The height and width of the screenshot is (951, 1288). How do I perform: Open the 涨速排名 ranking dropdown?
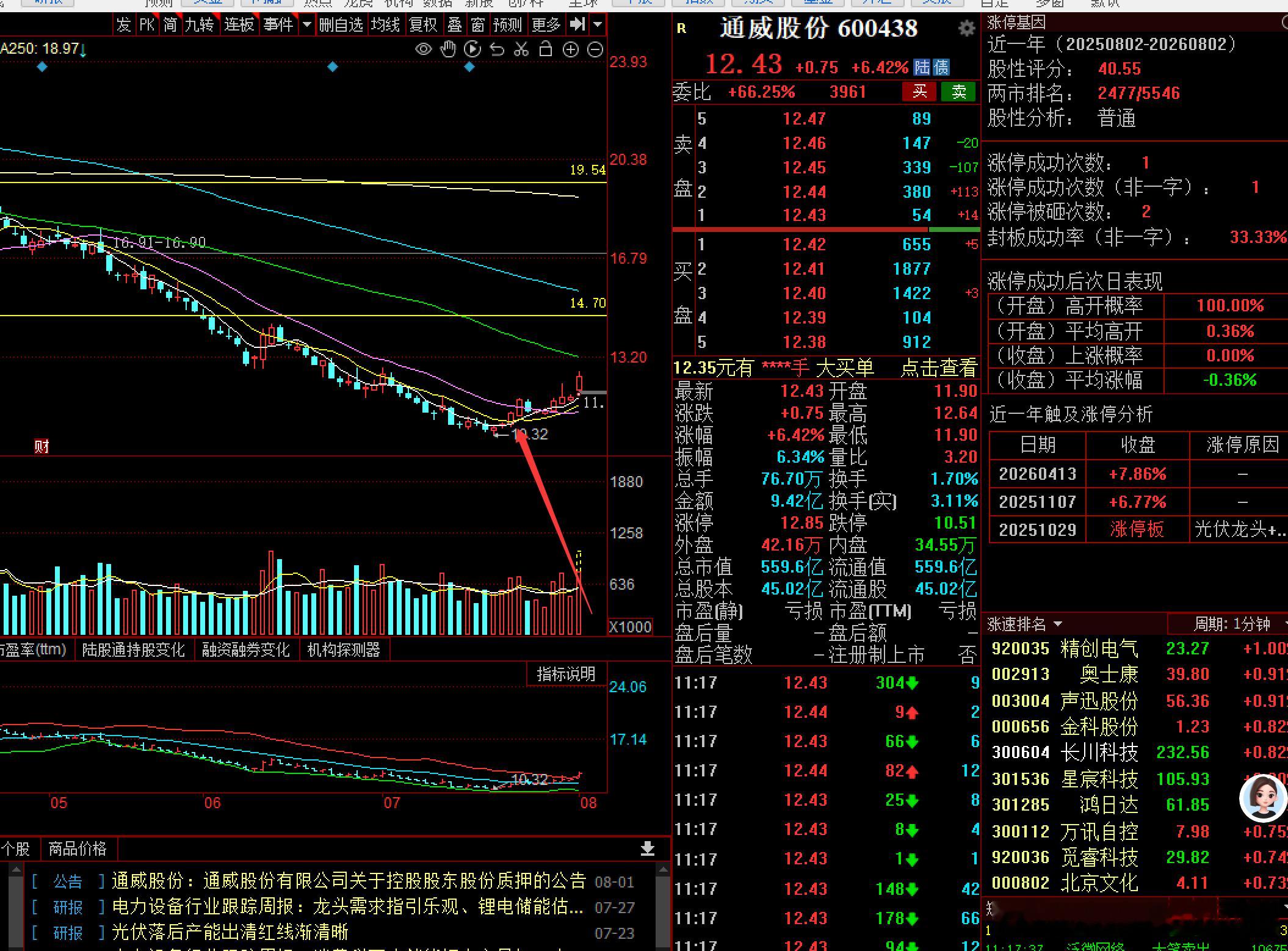1025,624
